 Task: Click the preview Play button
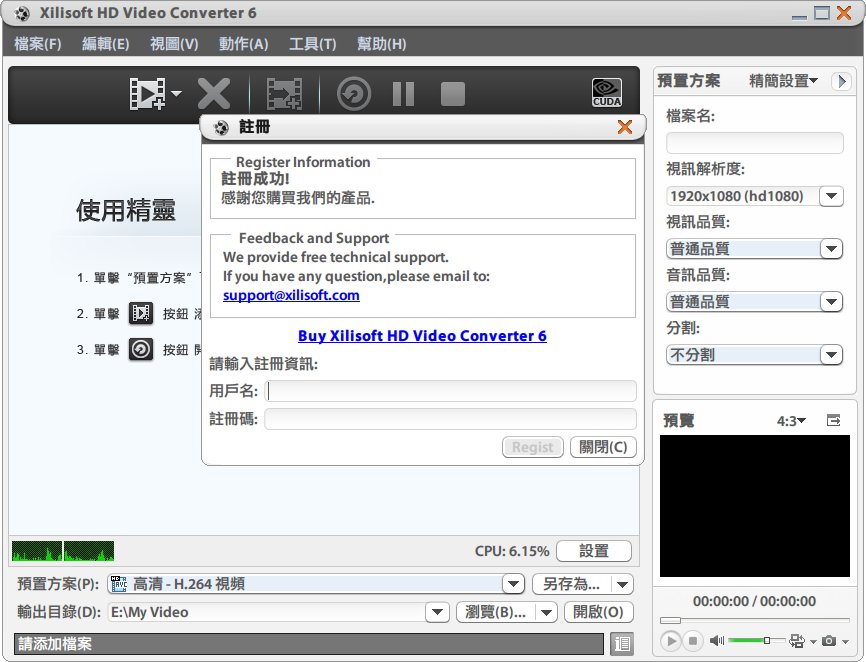670,641
